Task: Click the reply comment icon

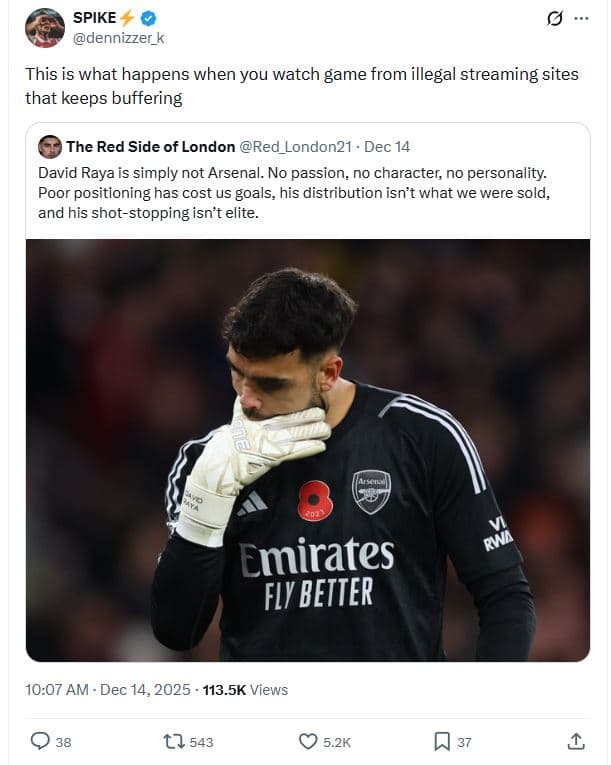Action: [40, 741]
